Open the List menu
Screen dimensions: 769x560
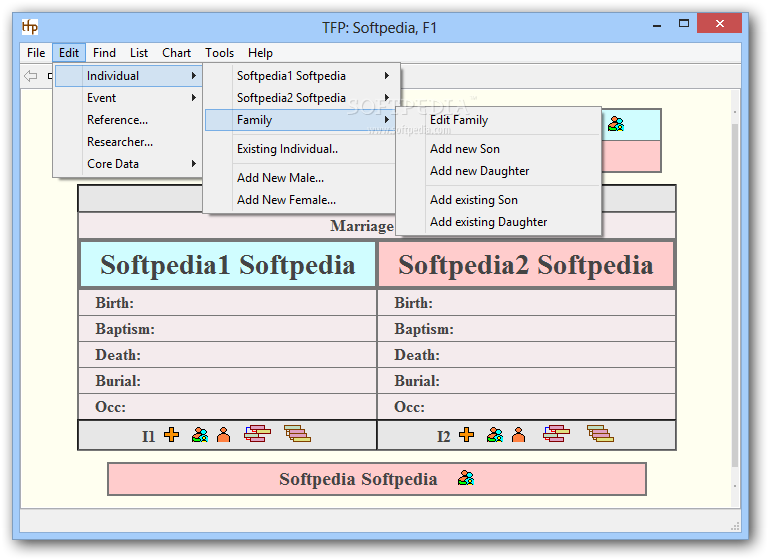click(x=139, y=52)
